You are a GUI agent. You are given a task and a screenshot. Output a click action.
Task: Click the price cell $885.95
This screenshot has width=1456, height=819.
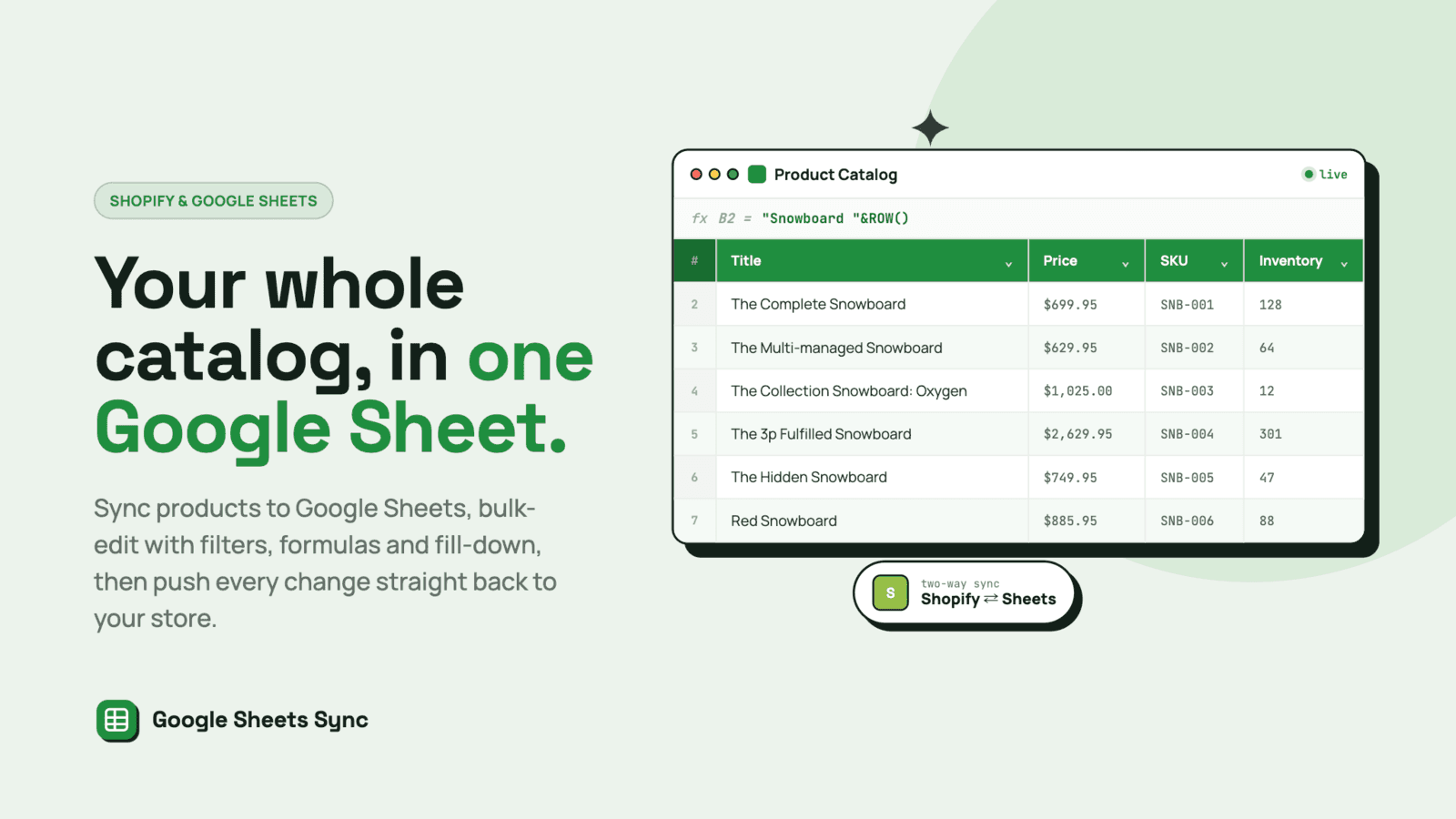tap(1087, 521)
